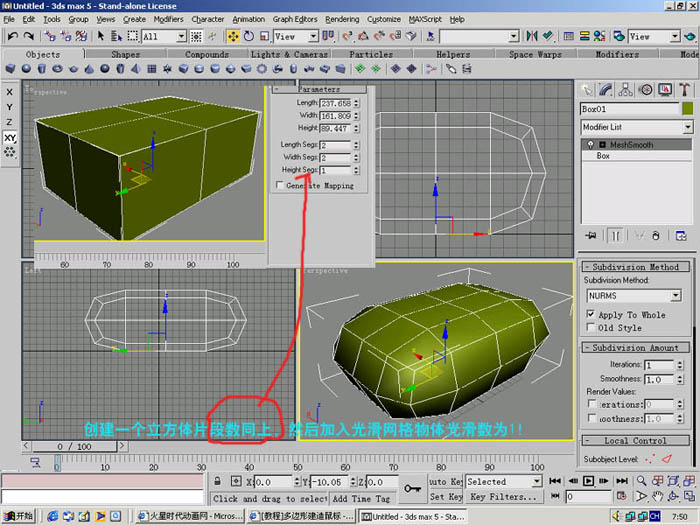Screen dimensions: 700x525
Task: Toggle the selection lock padlock icon
Action: pyautogui.click(x=217, y=481)
